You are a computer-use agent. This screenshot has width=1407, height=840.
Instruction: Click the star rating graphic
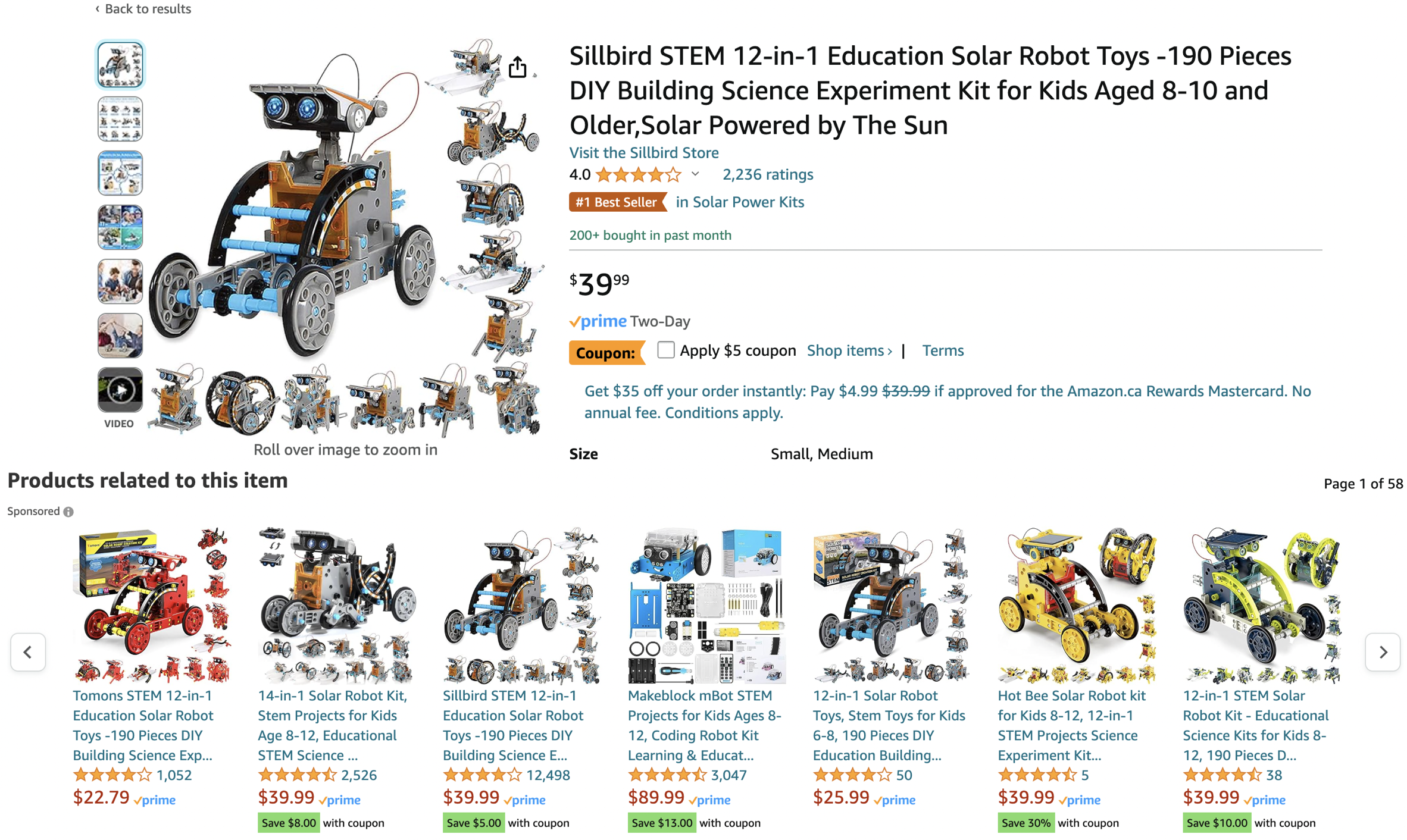[x=638, y=175]
